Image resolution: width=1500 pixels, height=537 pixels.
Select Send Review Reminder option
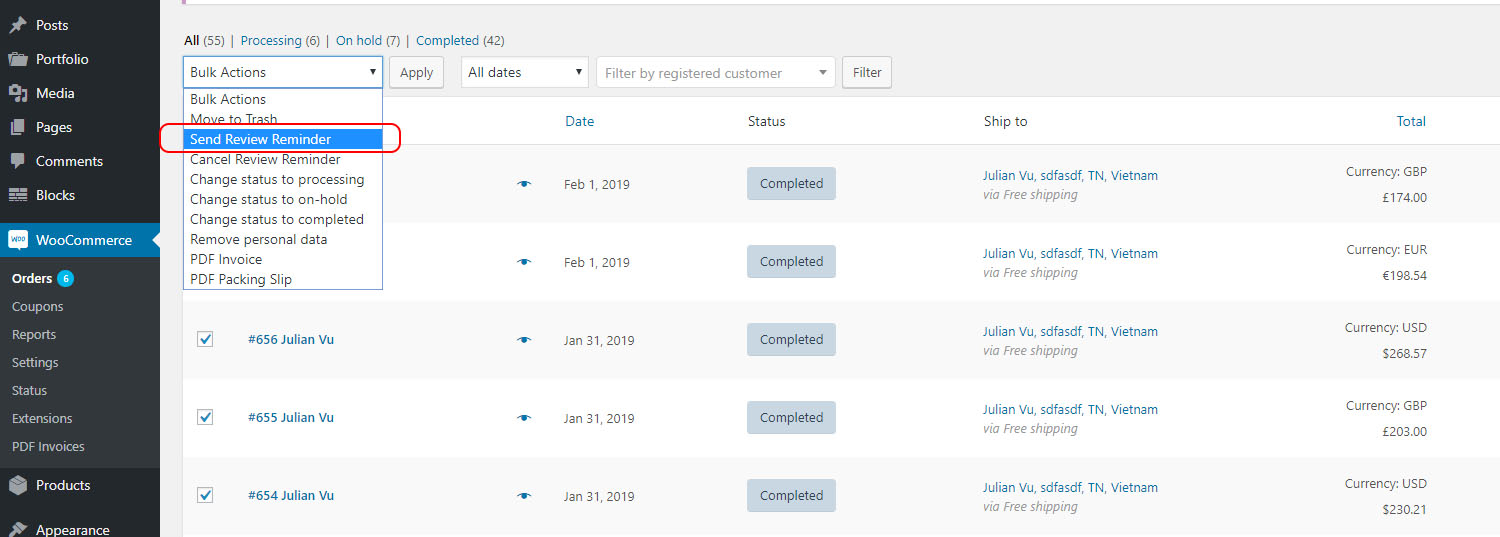point(261,139)
